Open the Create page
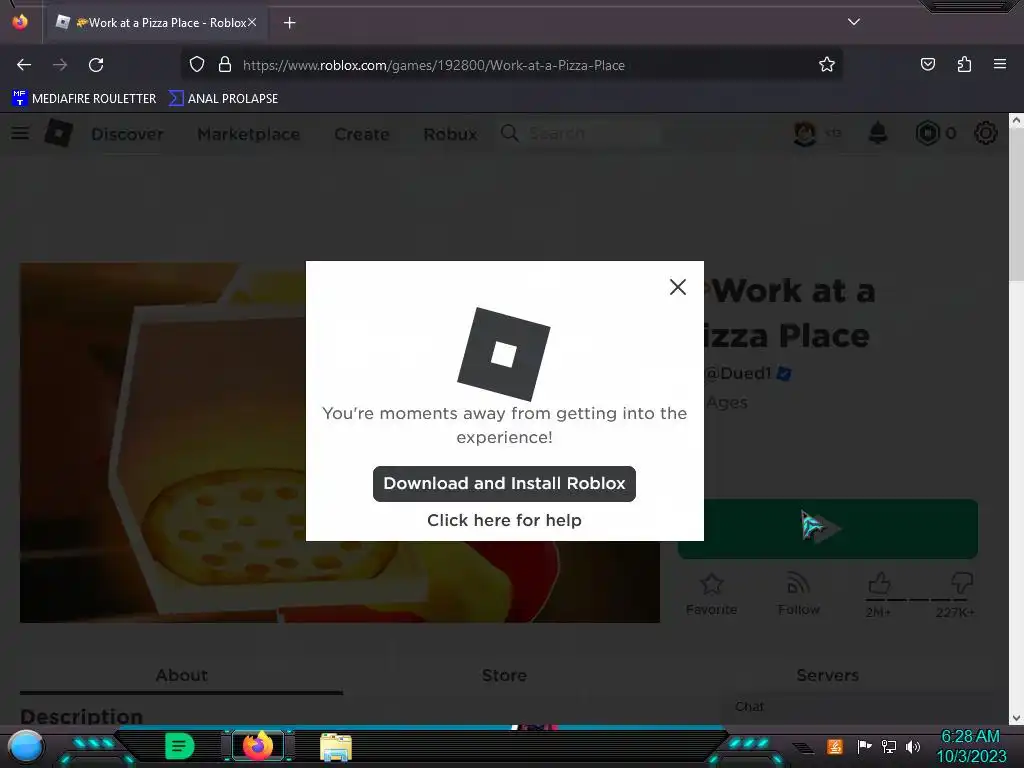The width and height of the screenshot is (1024, 768). [362, 134]
